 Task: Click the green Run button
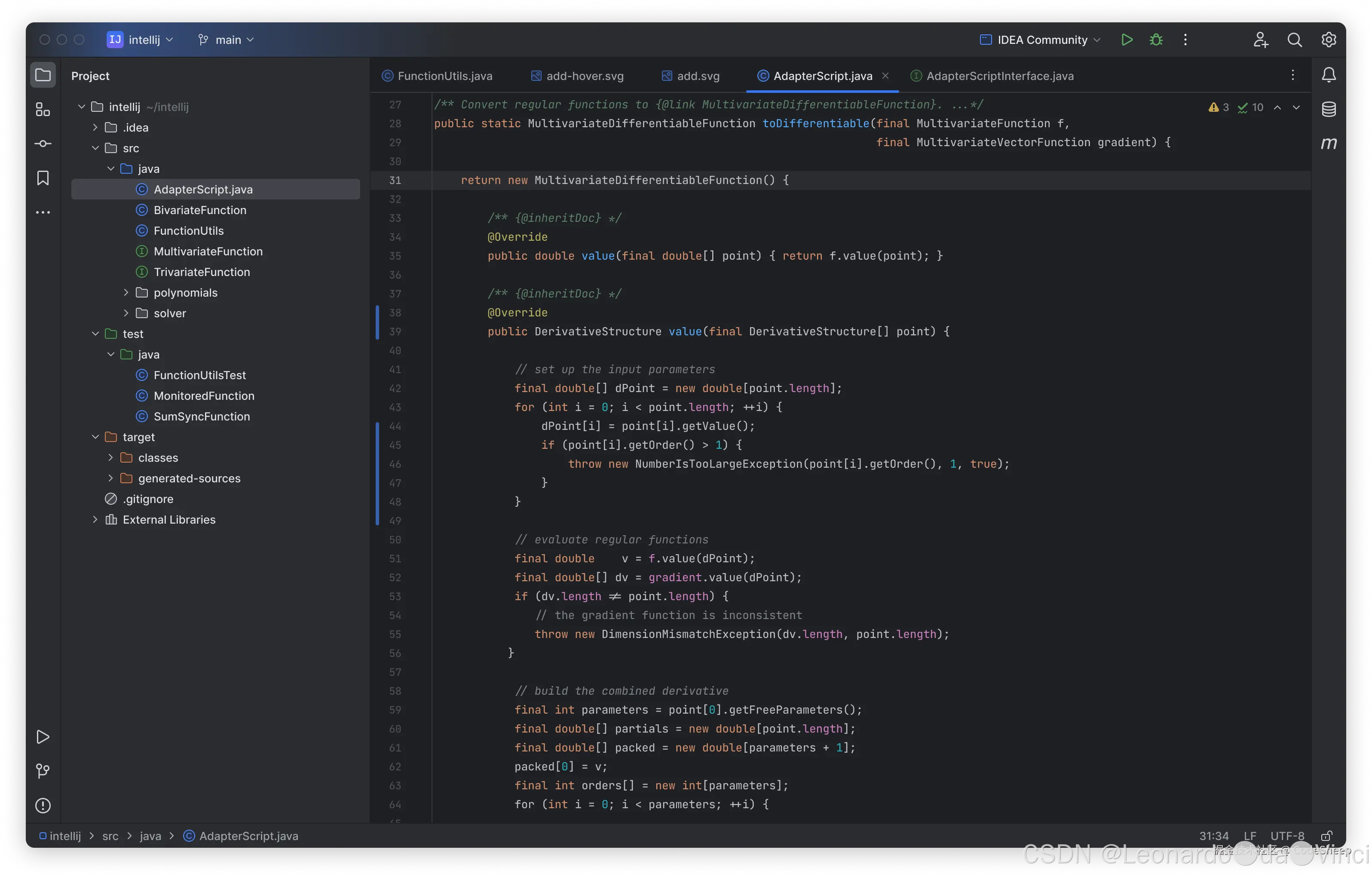pyautogui.click(x=1127, y=40)
